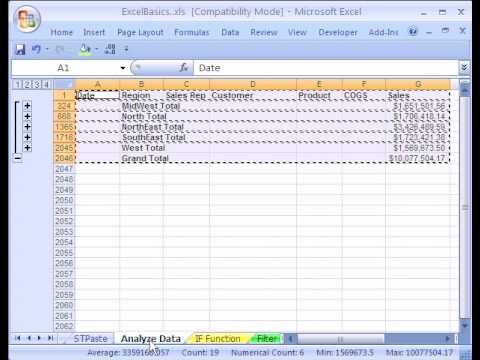Click the Excel Help question mark icon

pyautogui.click(x=413, y=32)
